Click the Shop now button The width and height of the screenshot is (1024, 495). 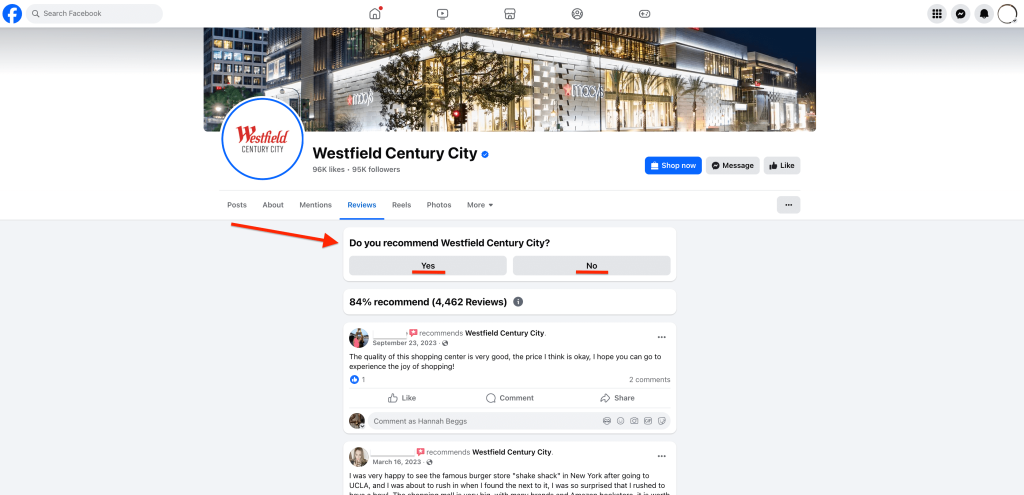(x=673, y=166)
